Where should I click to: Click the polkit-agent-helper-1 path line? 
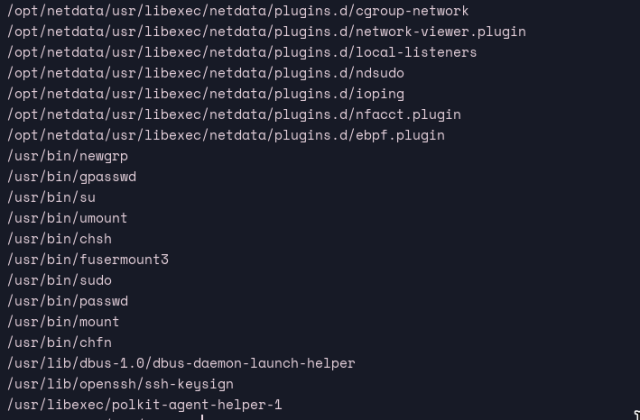click(145, 405)
